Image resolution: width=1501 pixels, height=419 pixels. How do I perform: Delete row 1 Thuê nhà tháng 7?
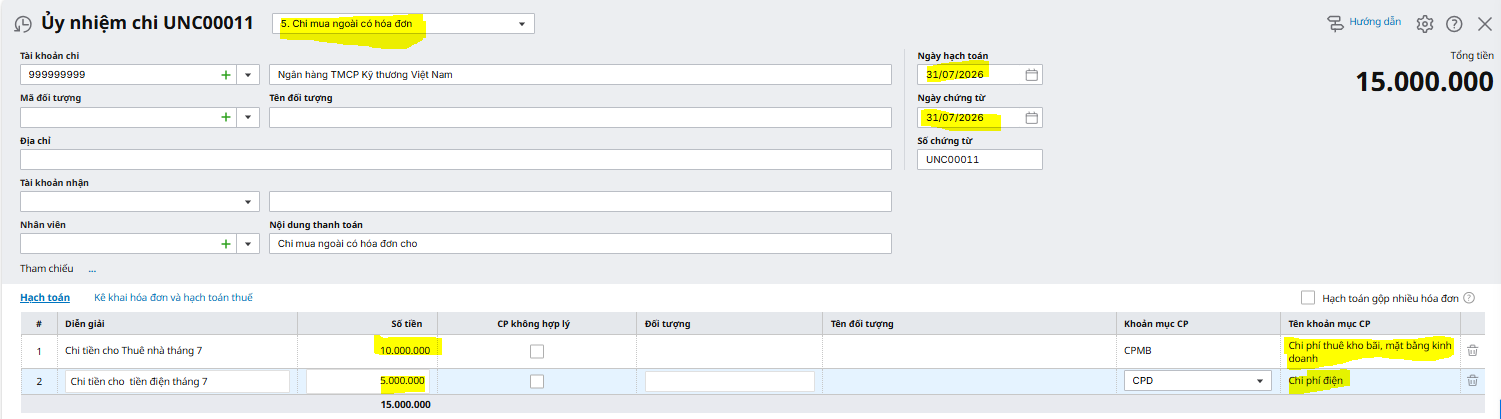[x=1472, y=350]
